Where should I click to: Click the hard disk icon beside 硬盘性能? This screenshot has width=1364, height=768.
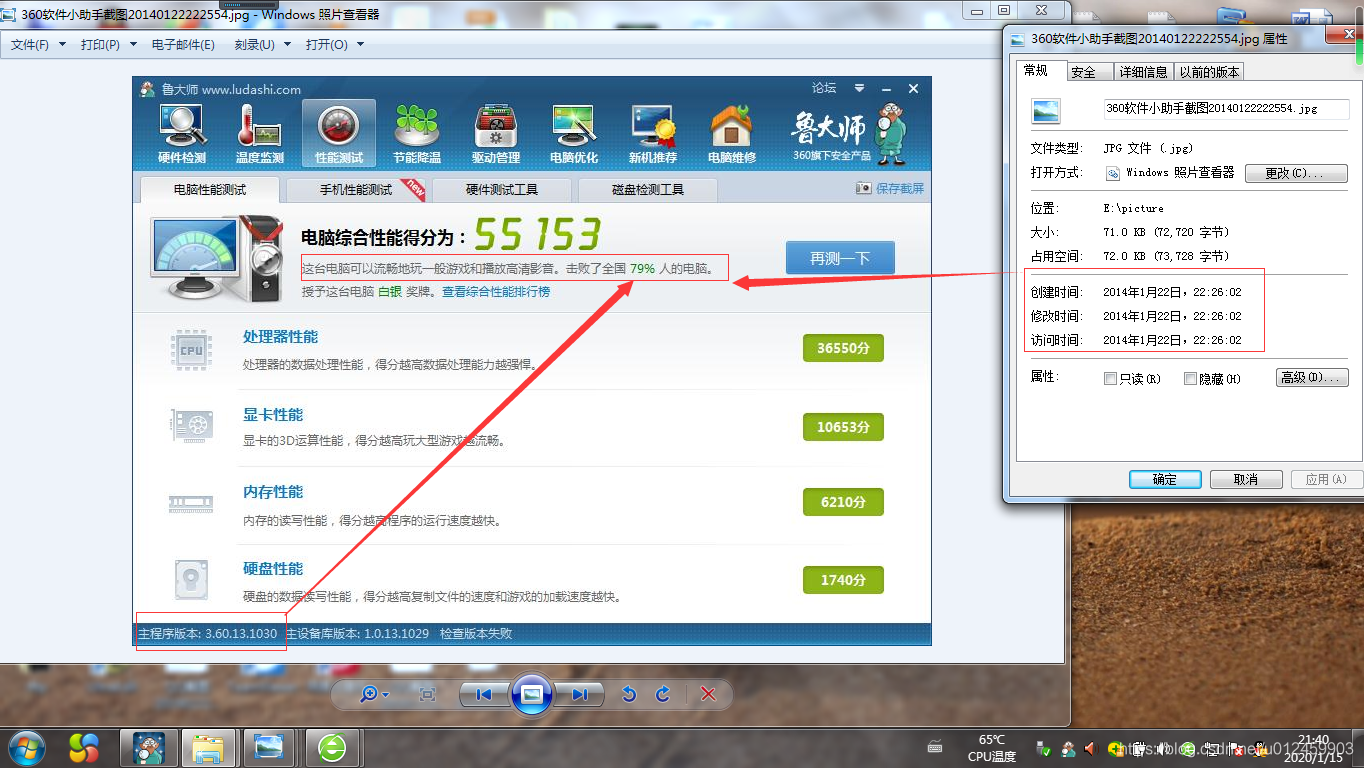pyautogui.click(x=191, y=581)
